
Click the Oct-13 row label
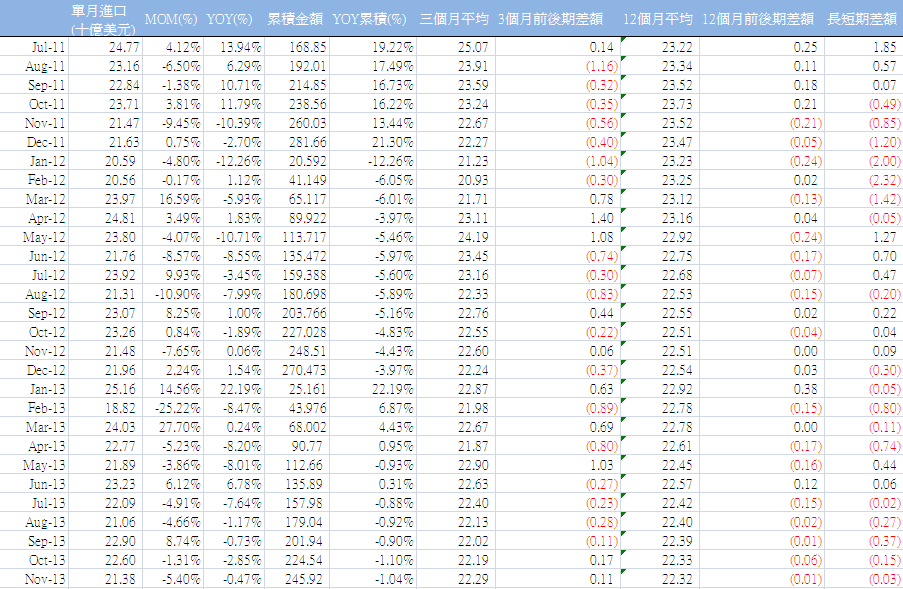pos(47,560)
